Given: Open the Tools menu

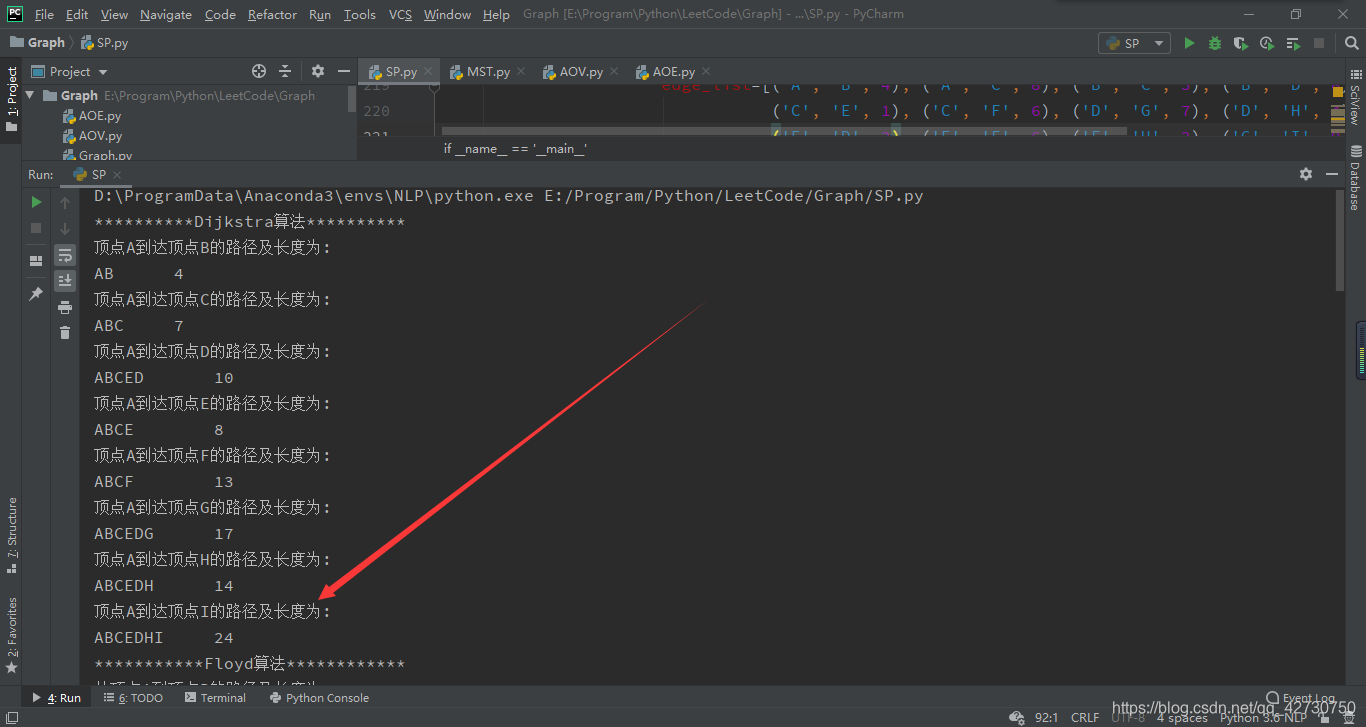Looking at the screenshot, I should (359, 14).
